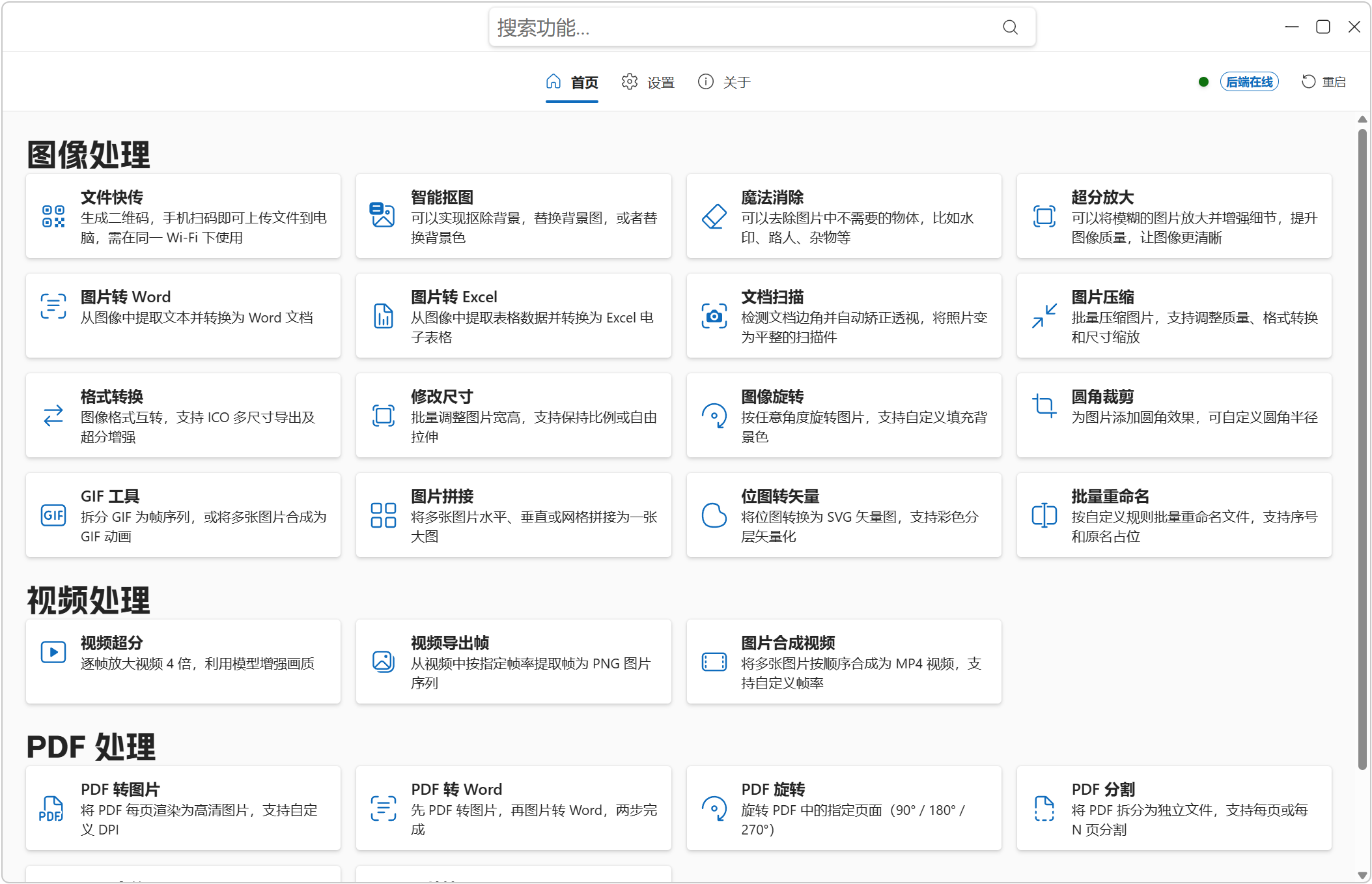This screenshot has width=1372, height=884.
Task: Open the 设置 tab
Action: click(x=648, y=82)
